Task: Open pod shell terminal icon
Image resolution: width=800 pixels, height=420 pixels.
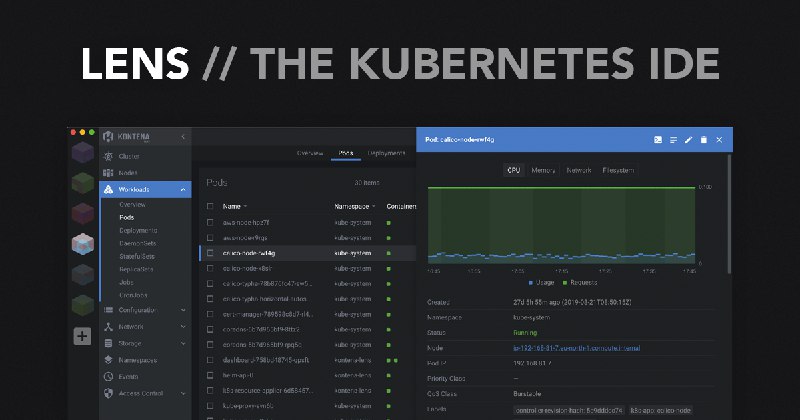Action: [x=658, y=140]
